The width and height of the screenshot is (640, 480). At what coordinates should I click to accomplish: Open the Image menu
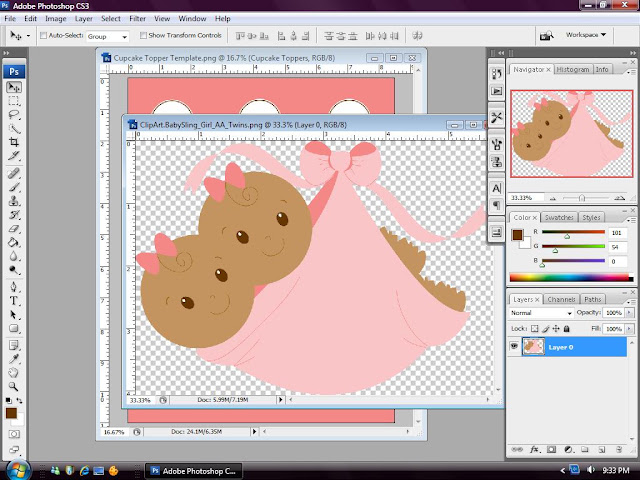(x=56, y=18)
